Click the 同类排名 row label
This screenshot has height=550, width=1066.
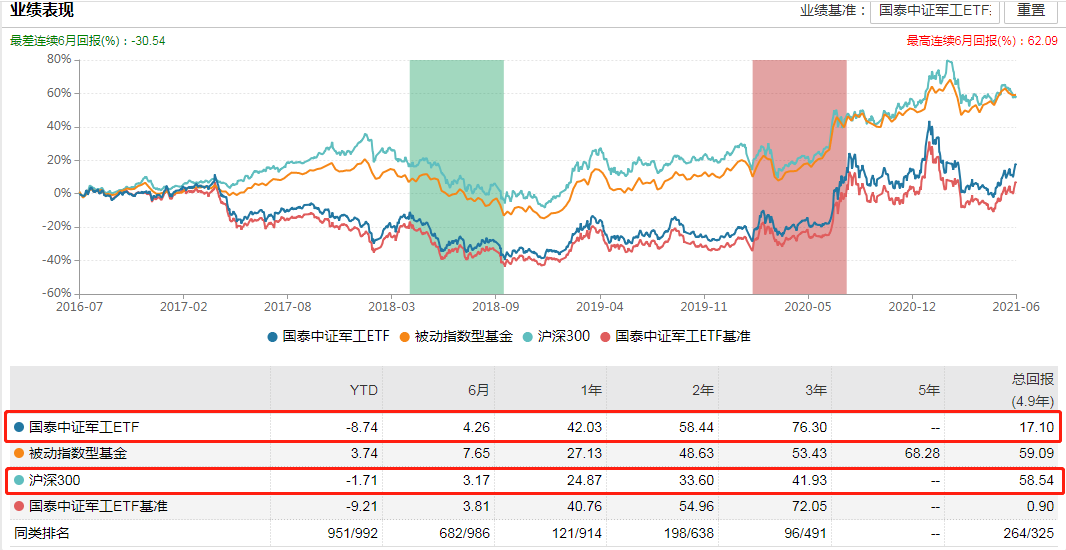42,533
